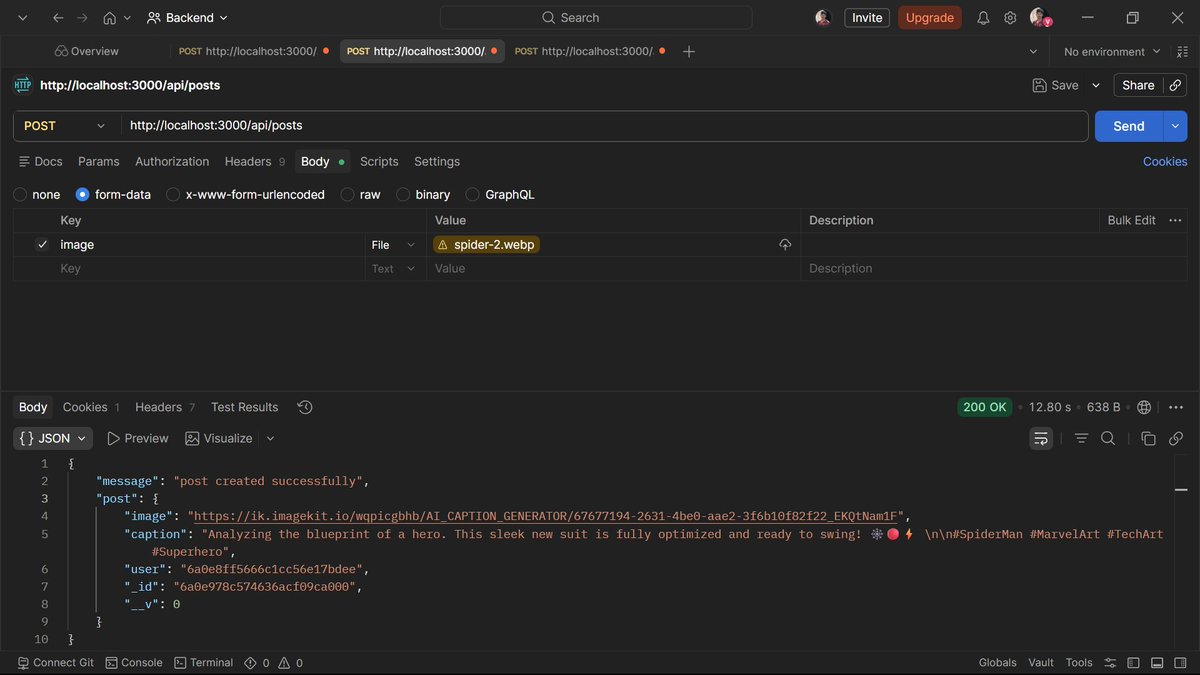Switch to request Headers tab

254,161
